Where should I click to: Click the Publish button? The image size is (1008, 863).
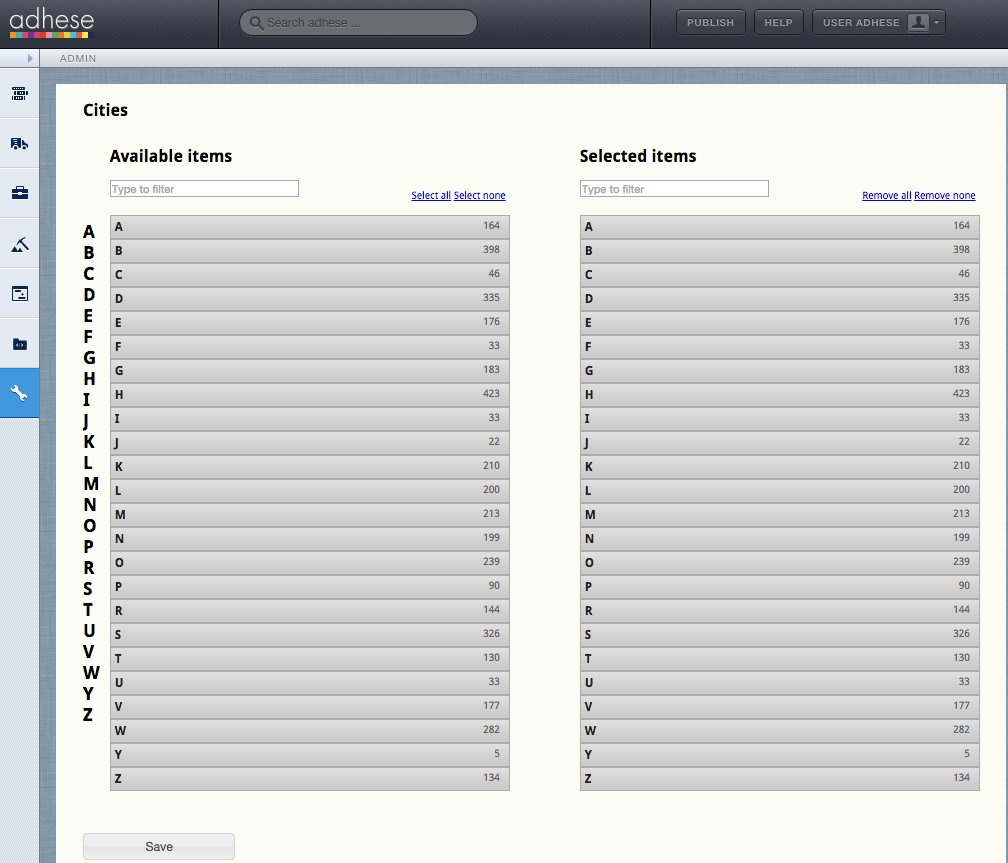710,23
